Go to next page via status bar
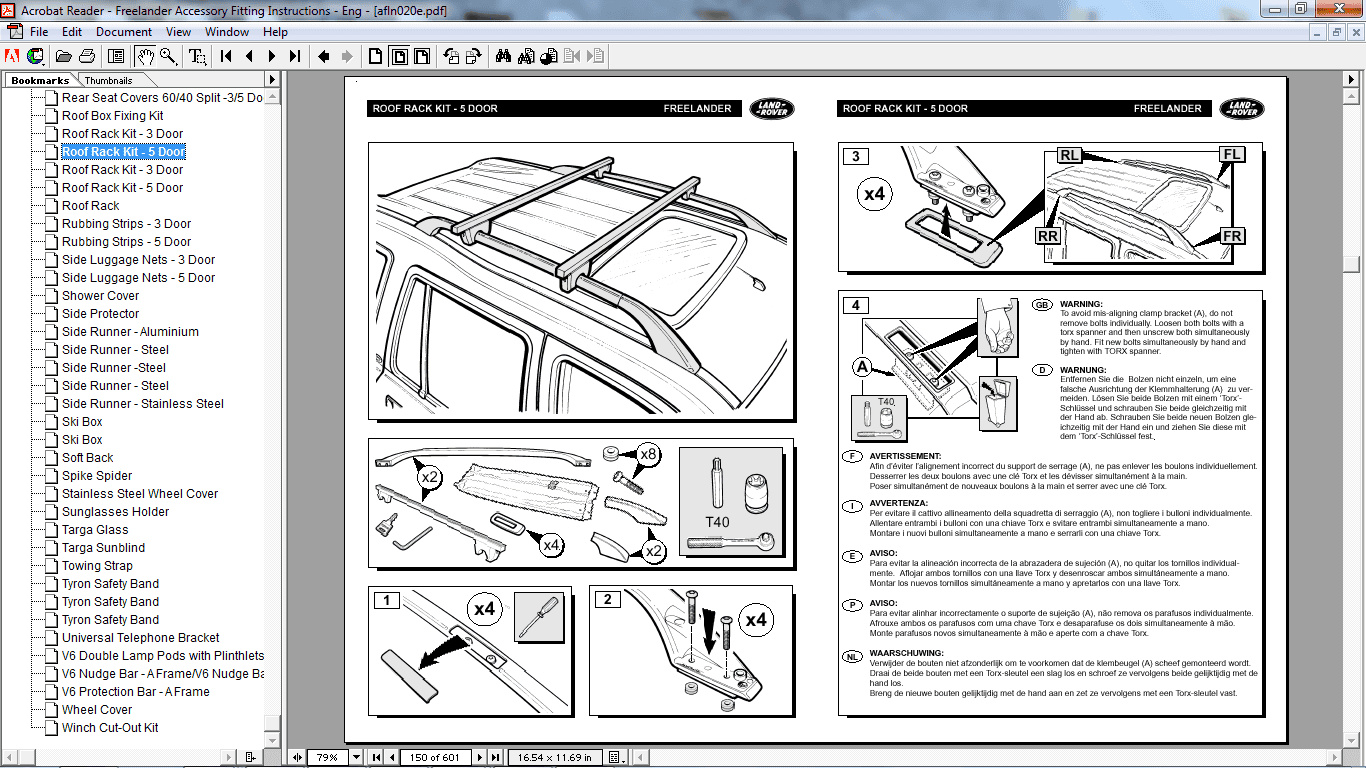The width and height of the screenshot is (1366, 768). (x=480, y=757)
